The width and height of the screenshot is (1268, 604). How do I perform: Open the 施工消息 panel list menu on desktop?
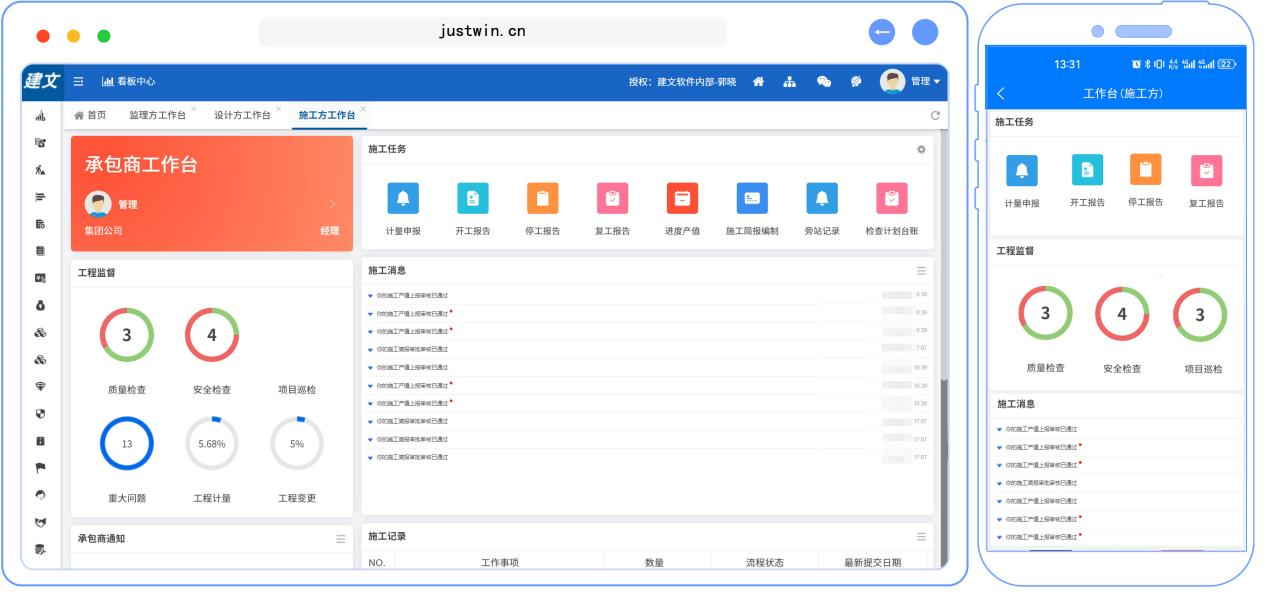pyautogui.click(x=921, y=271)
